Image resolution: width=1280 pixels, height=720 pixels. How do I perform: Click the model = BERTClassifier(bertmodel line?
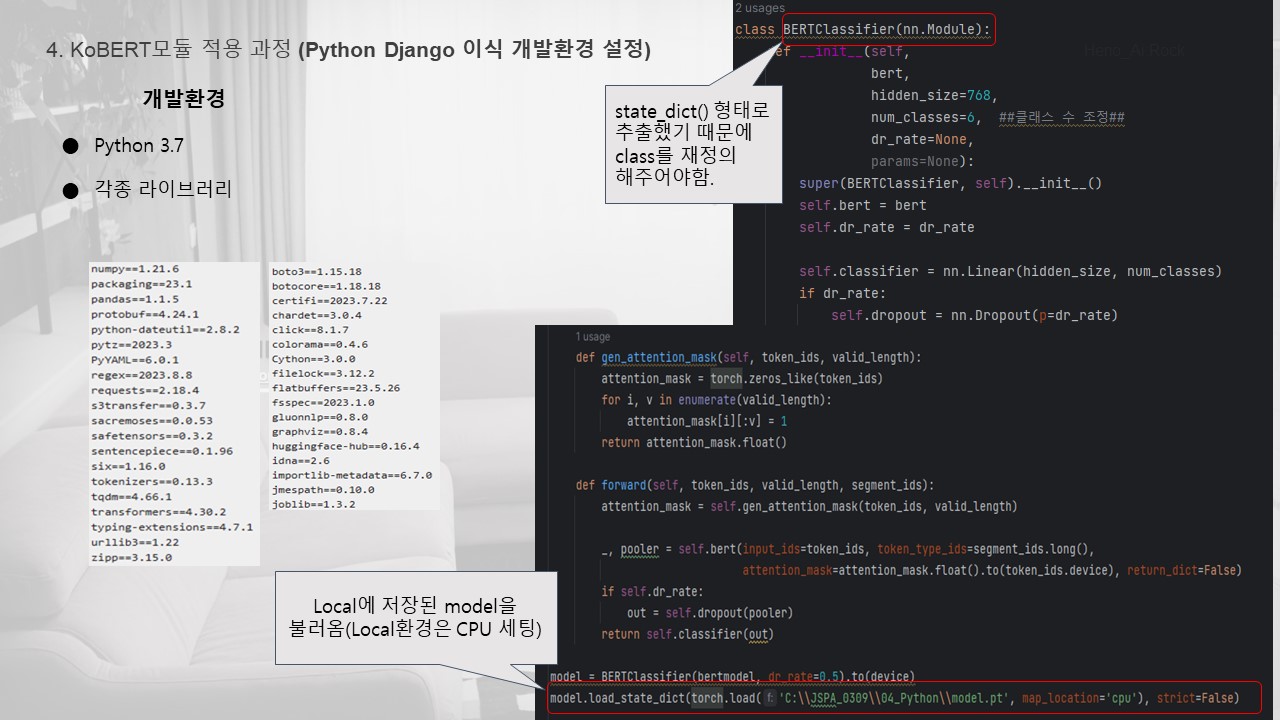tap(732, 677)
